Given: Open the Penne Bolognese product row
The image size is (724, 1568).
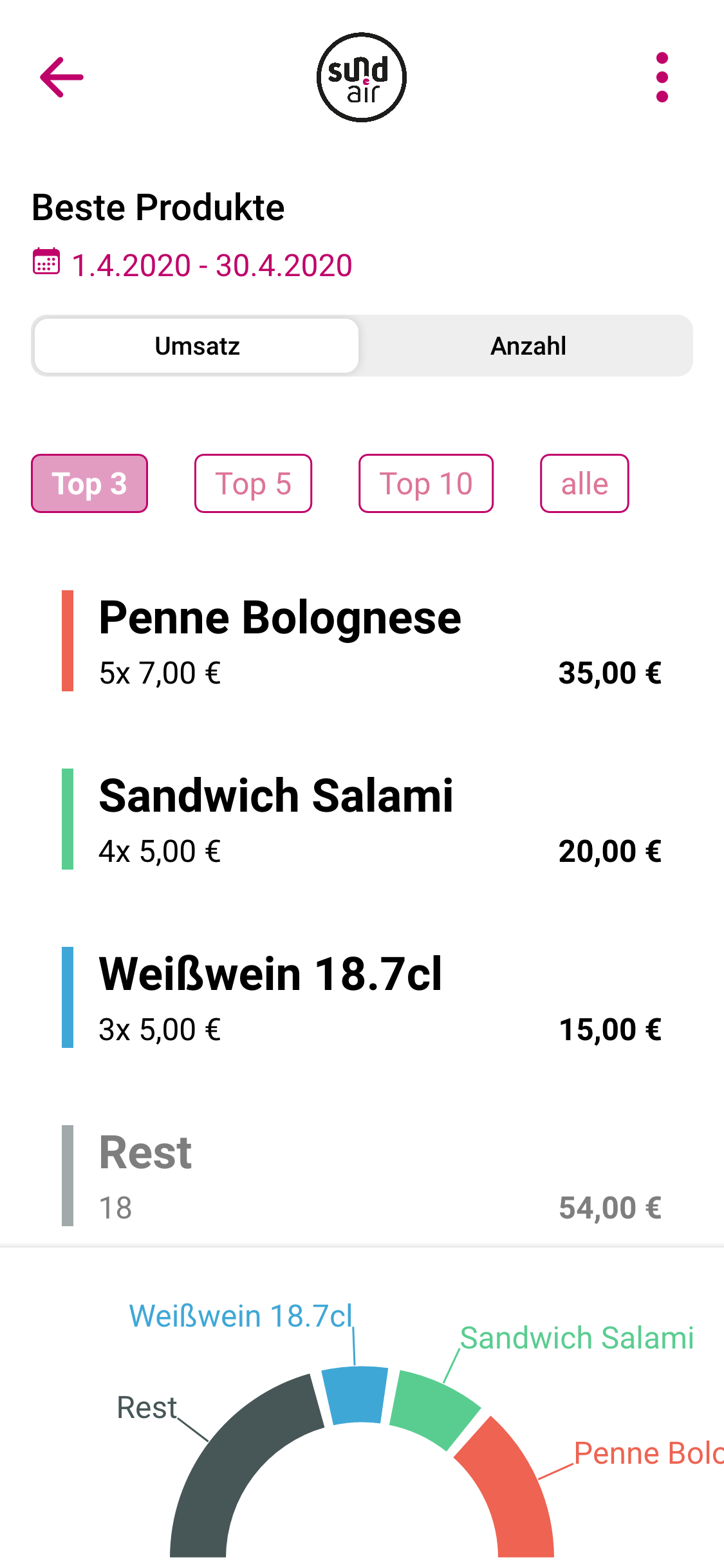Looking at the screenshot, I should [x=362, y=641].
